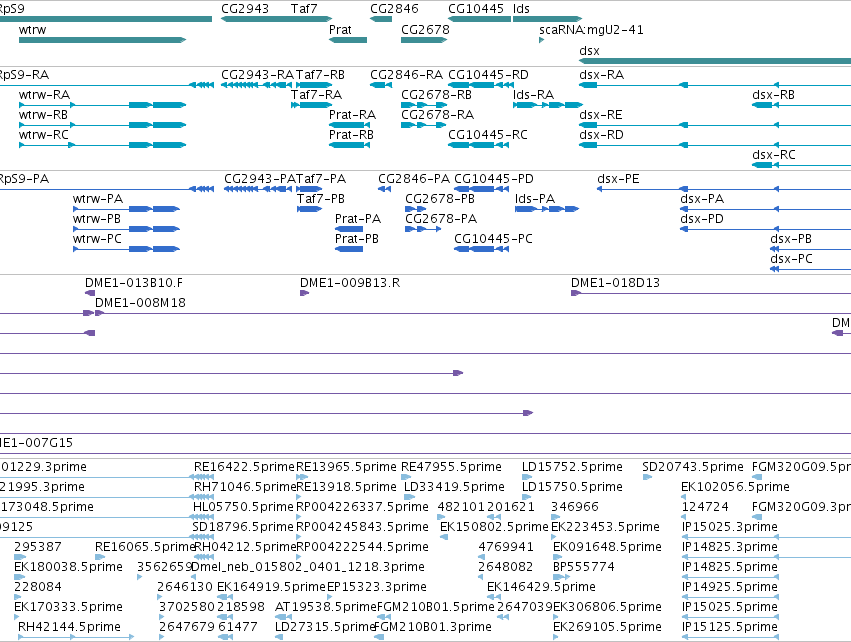Click the CG2678 gene bar
The width and height of the screenshot is (851, 642).
(424, 40)
